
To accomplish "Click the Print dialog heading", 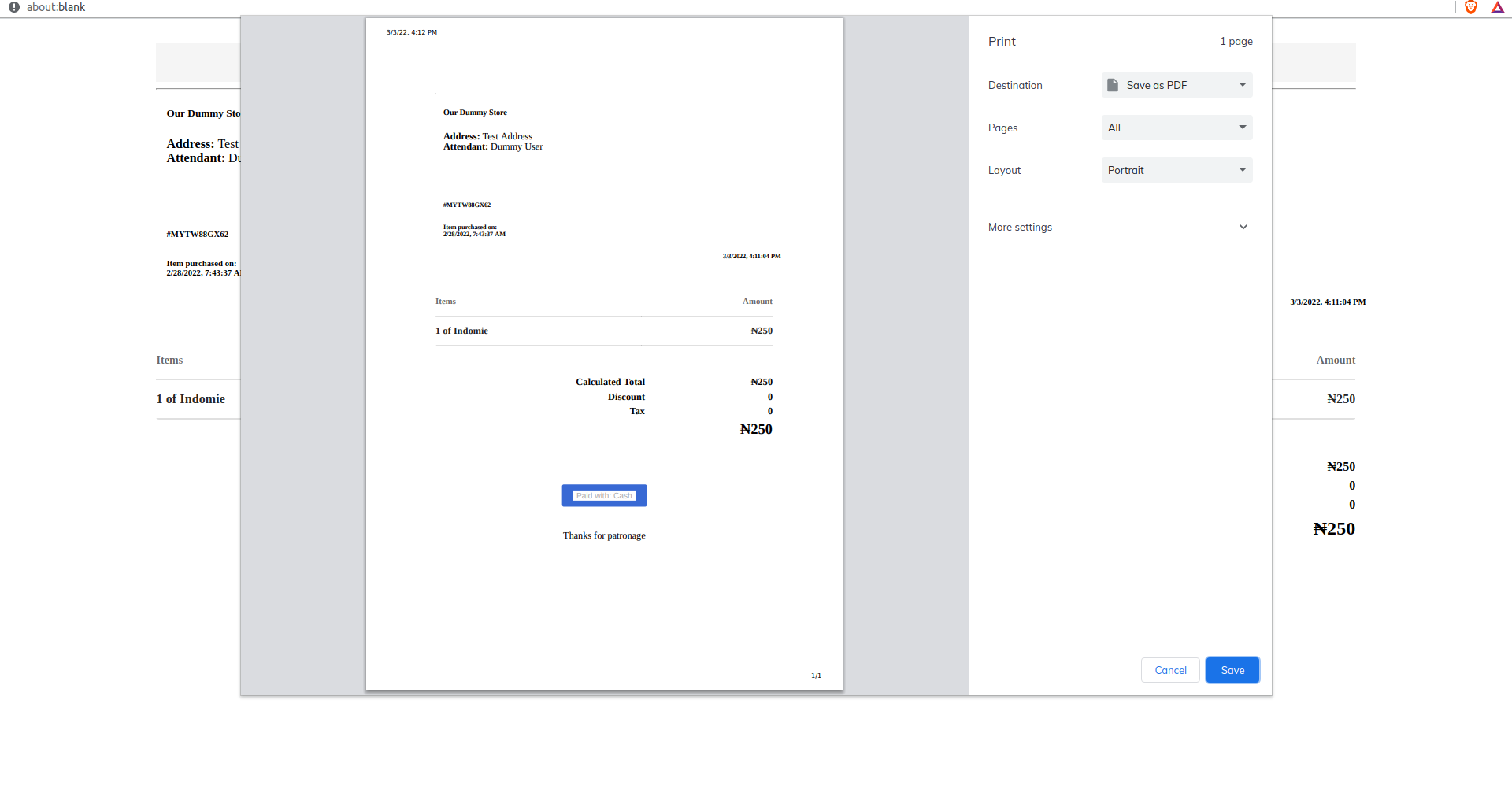I will click(x=1002, y=41).
